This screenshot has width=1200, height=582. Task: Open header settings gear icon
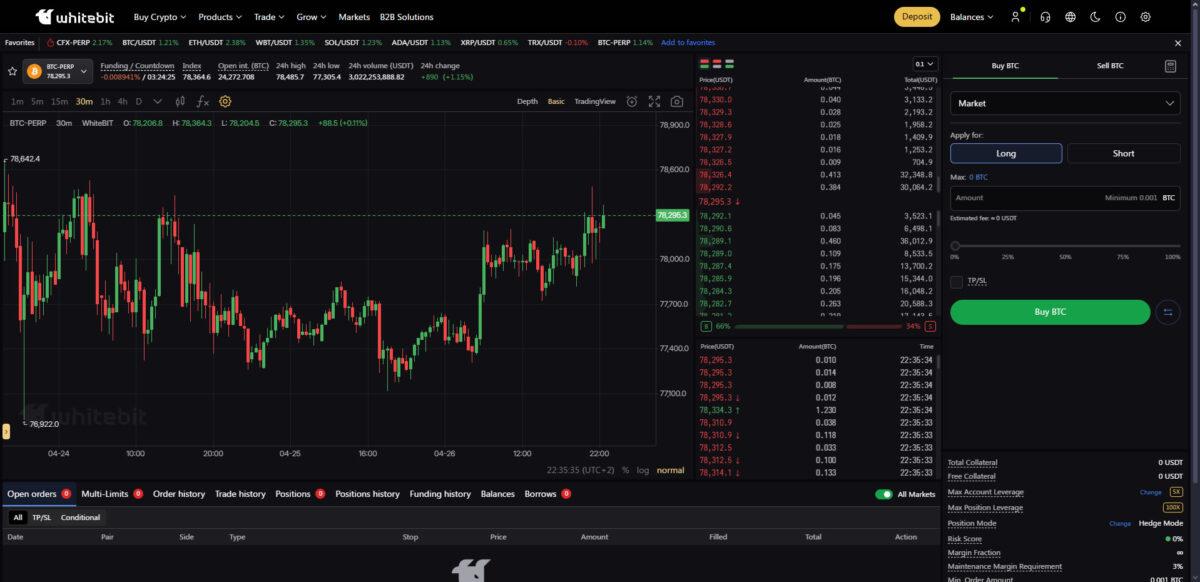coord(1146,17)
